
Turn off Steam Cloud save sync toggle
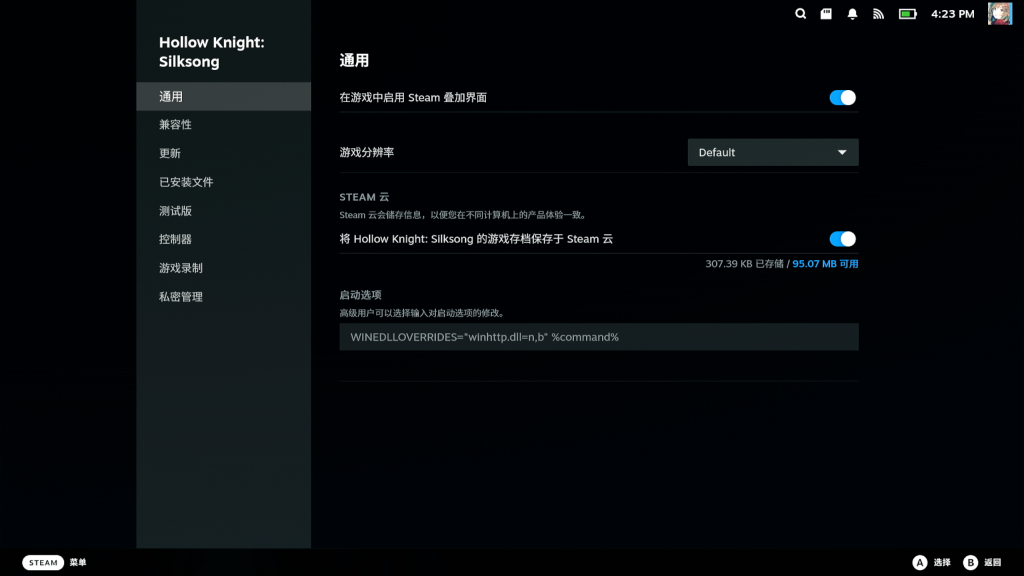click(x=842, y=239)
